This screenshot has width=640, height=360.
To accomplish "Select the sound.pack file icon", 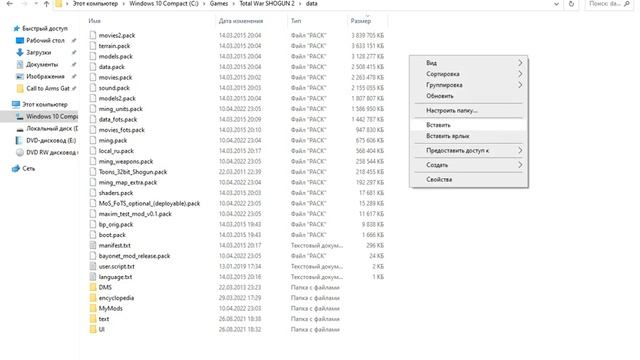I will pyautogui.click(x=93, y=88).
